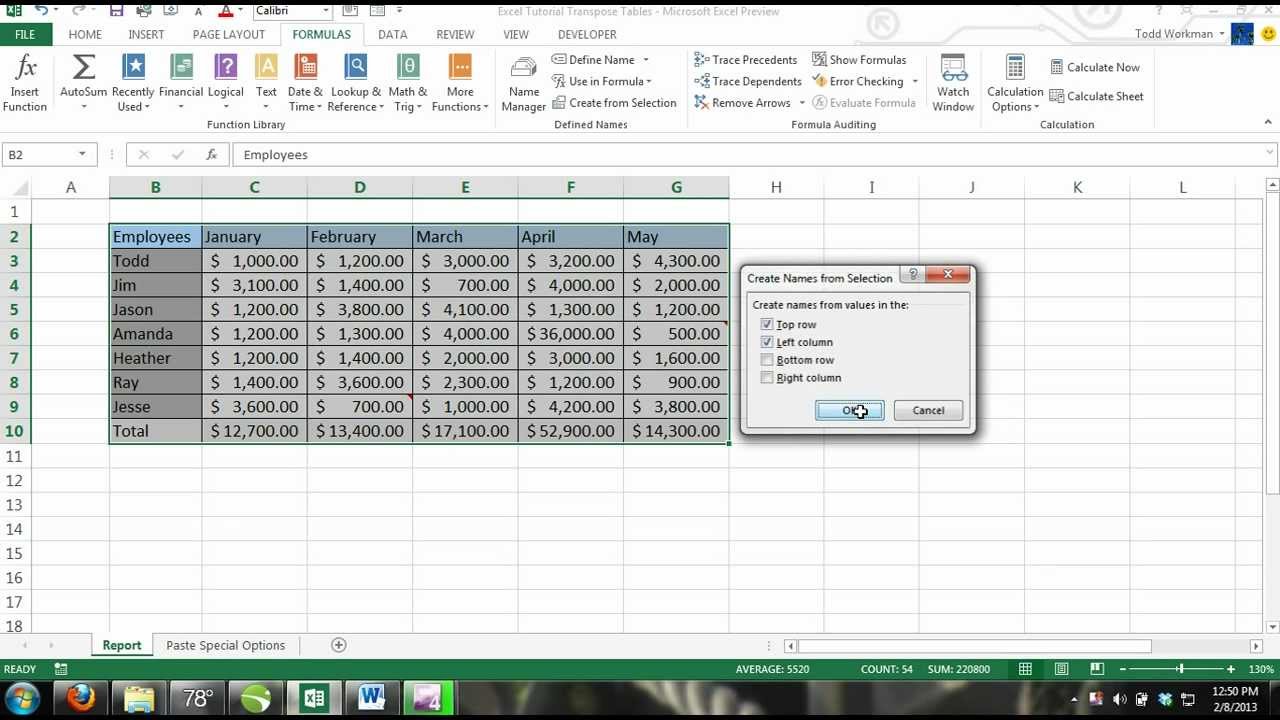Open the Name Box dropdown
Screen dimensions: 1280x720
coord(82,155)
